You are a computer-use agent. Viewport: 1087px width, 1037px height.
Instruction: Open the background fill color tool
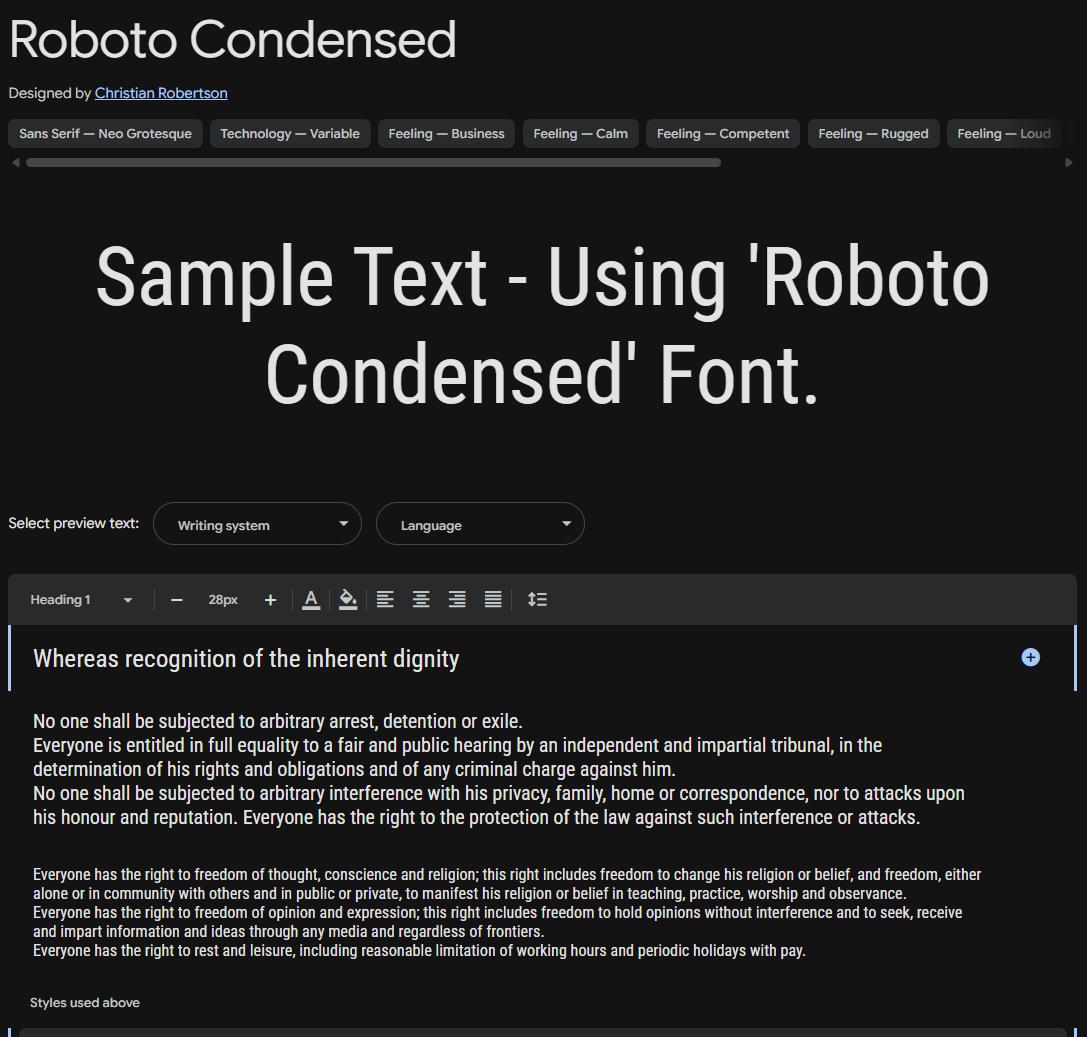pyautogui.click(x=348, y=600)
